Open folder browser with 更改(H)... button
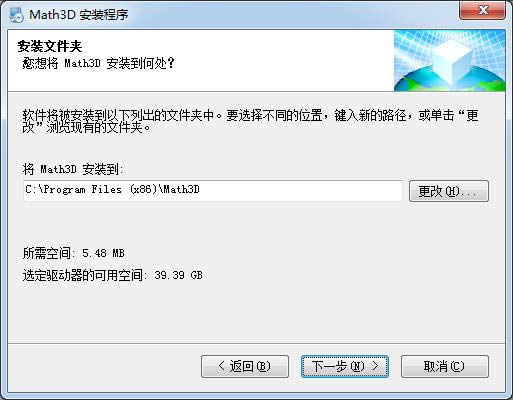This screenshot has height=400, width=513. (x=449, y=191)
